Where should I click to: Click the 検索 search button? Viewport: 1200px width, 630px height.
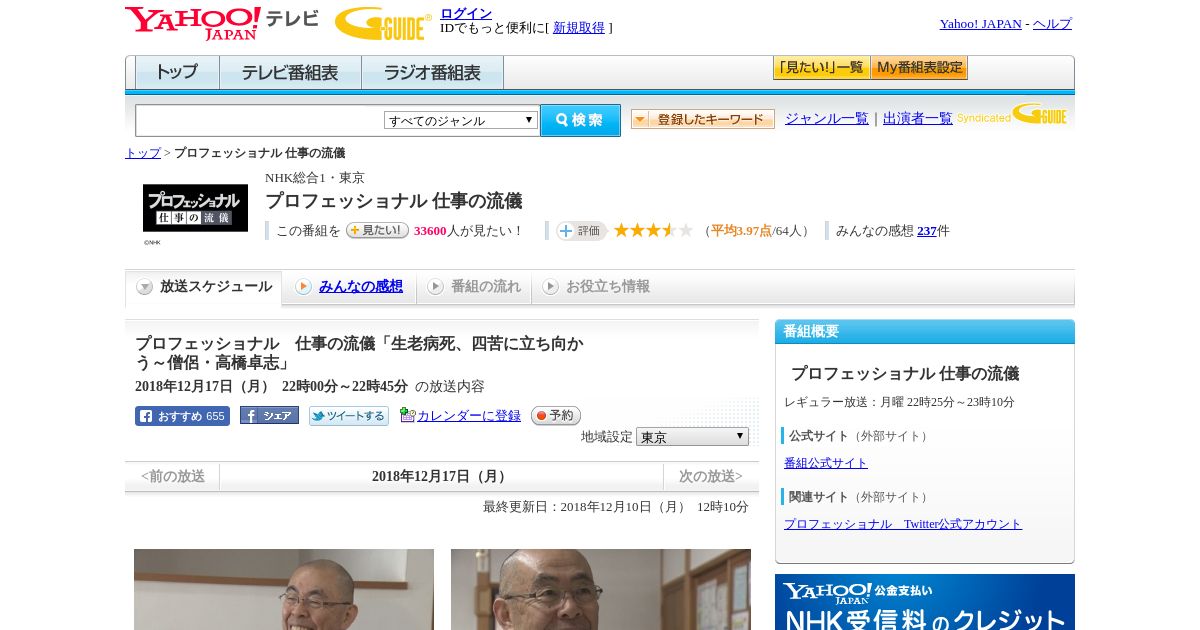pyautogui.click(x=580, y=120)
